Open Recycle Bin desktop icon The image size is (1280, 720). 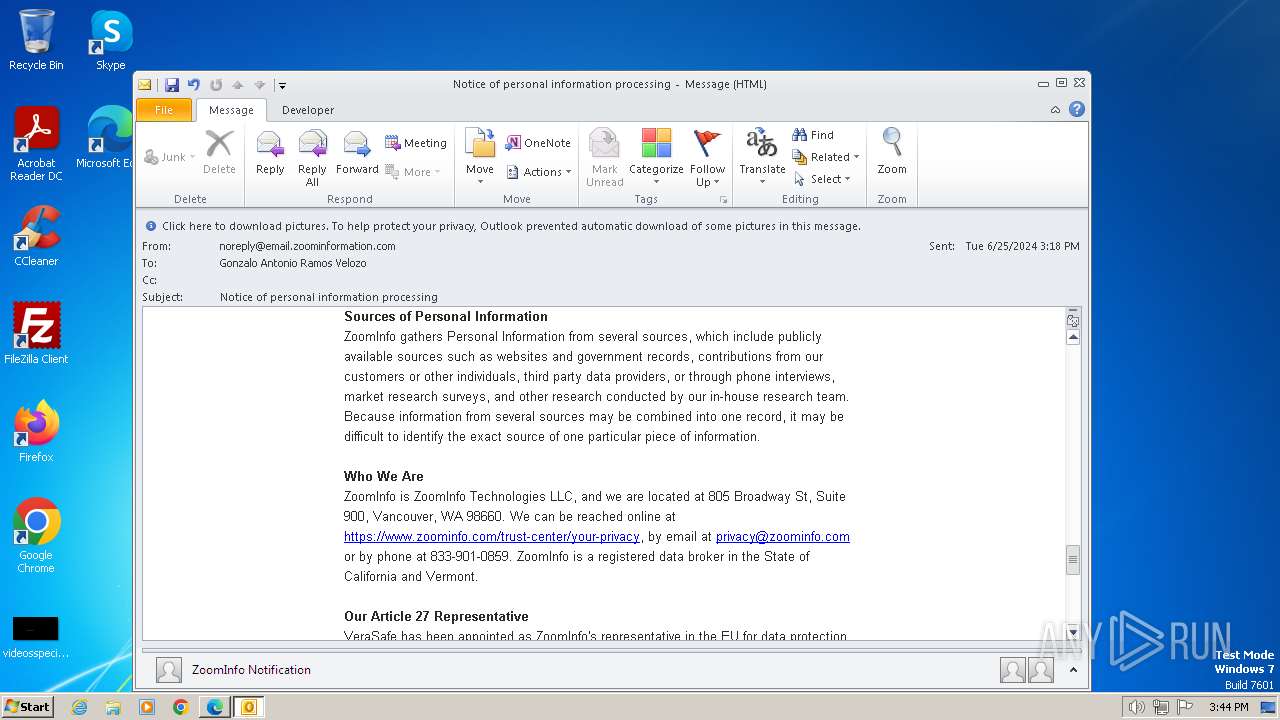pos(36,41)
